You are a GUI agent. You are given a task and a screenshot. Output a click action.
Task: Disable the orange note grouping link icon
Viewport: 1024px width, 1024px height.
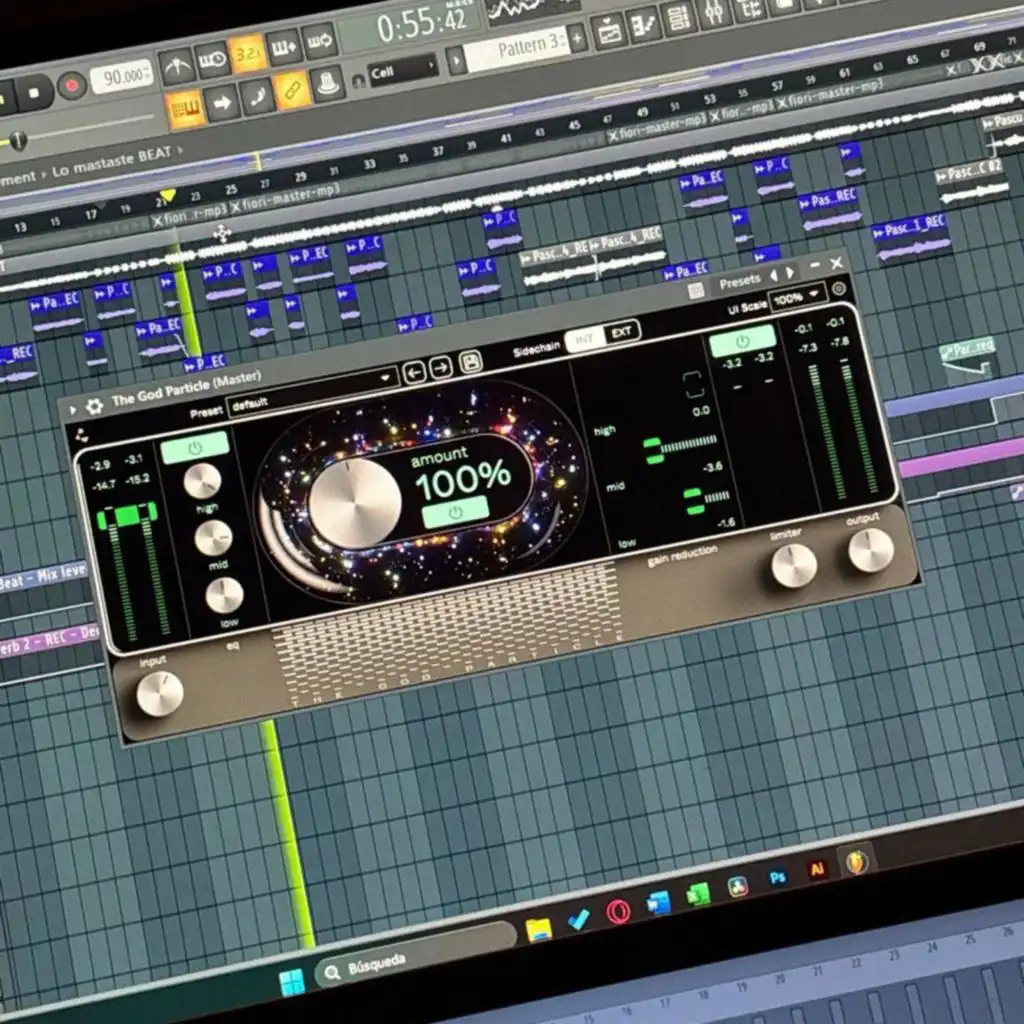(293, 89)
